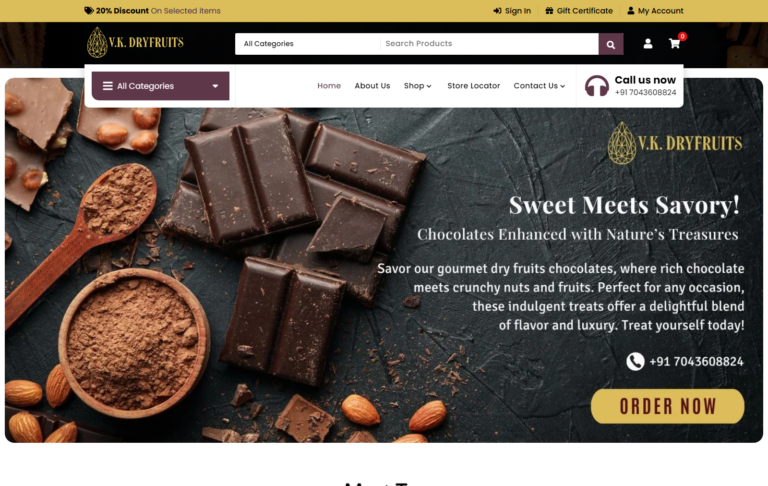
Task: Focus the Search Products field
Action: (489, 44)
